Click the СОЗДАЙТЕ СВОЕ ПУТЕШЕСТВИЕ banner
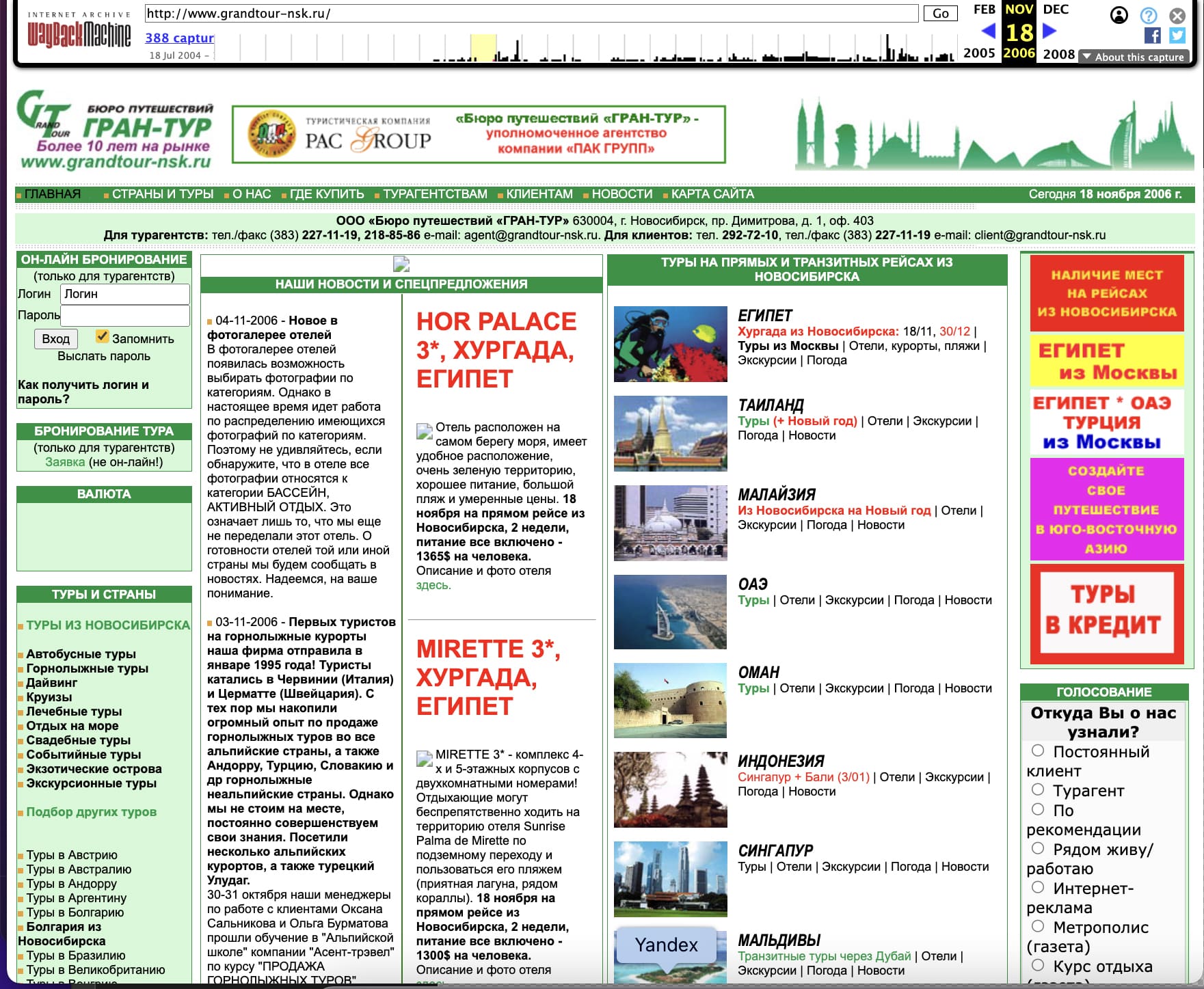This screenshot has height=989, width=1204. pyautogui.click(x=1107, y=509)
